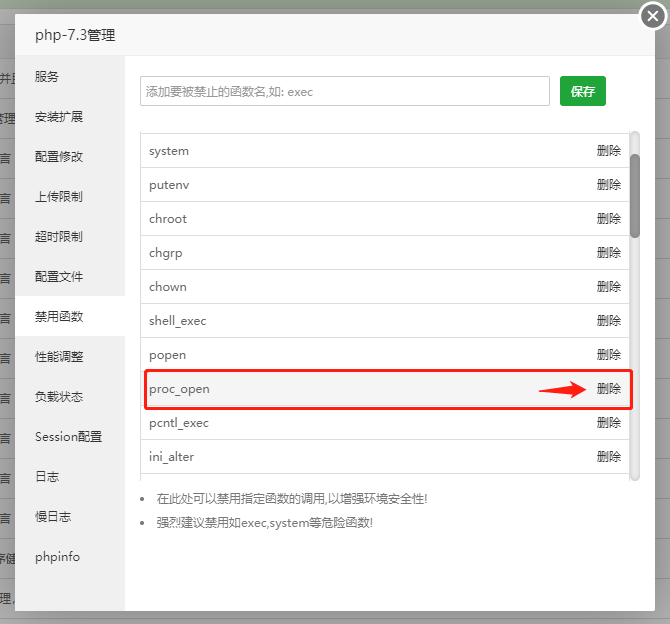Click the function list scrollbar thumb

(635, 196)
